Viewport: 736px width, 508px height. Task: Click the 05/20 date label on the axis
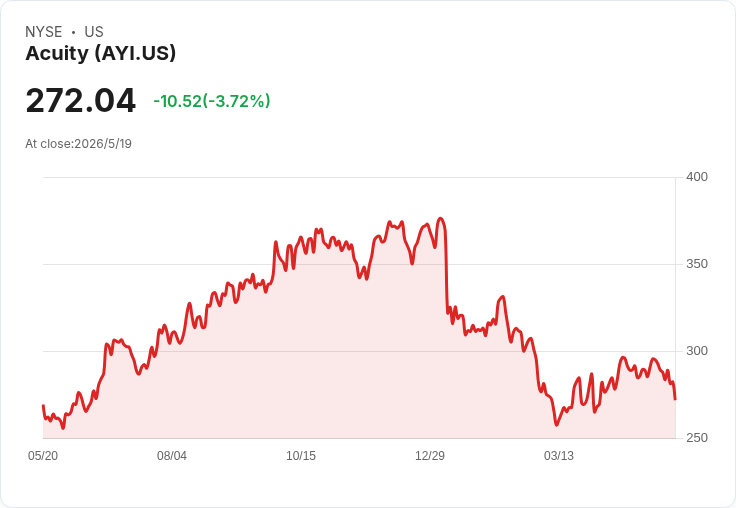(43, 455)
